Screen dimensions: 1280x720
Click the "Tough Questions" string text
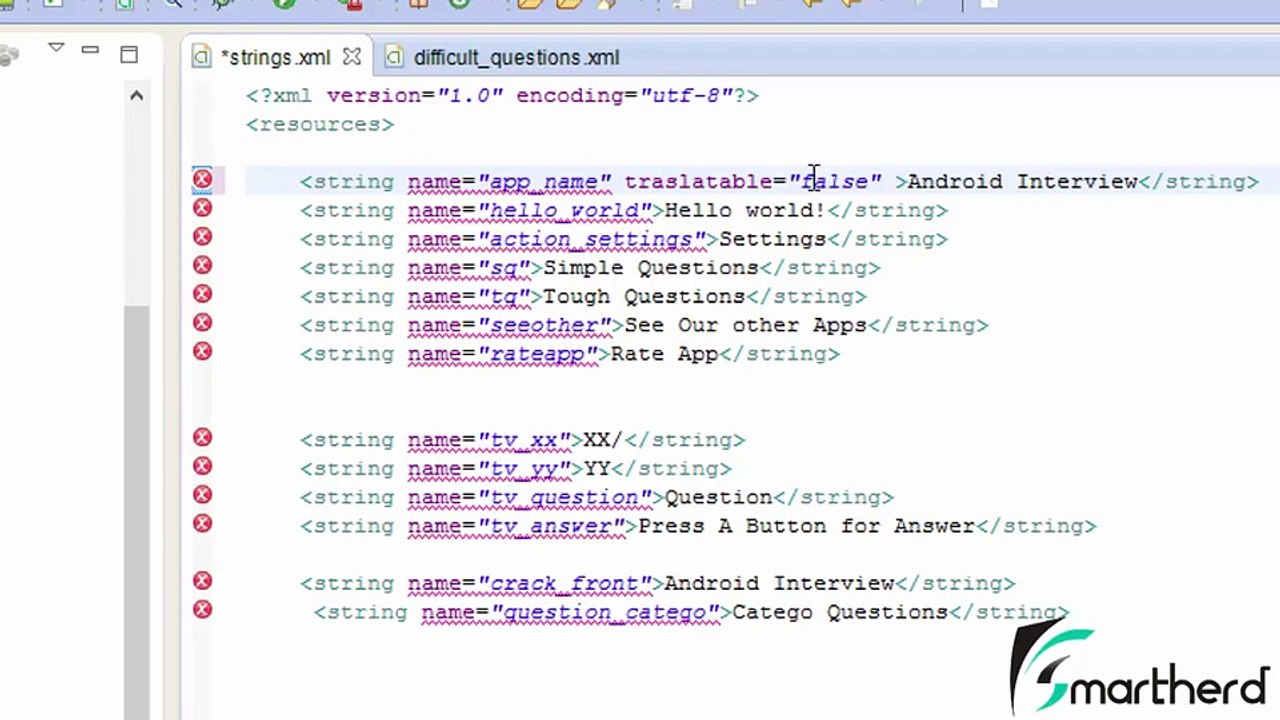pyautogui.click(x=643, y=297)
